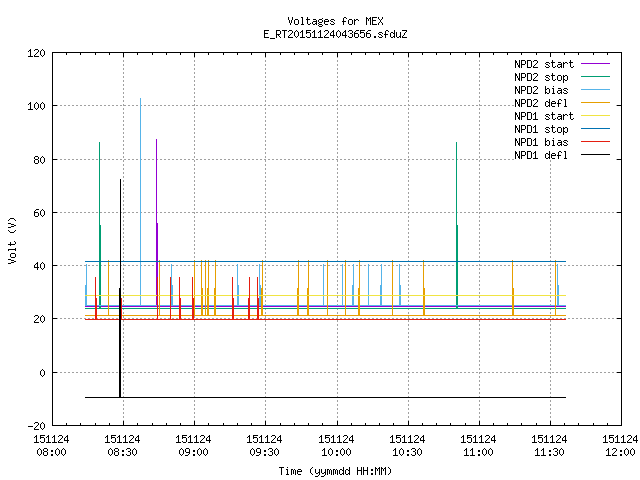Click the green NPD2 stop legend line

pos(595,77)
